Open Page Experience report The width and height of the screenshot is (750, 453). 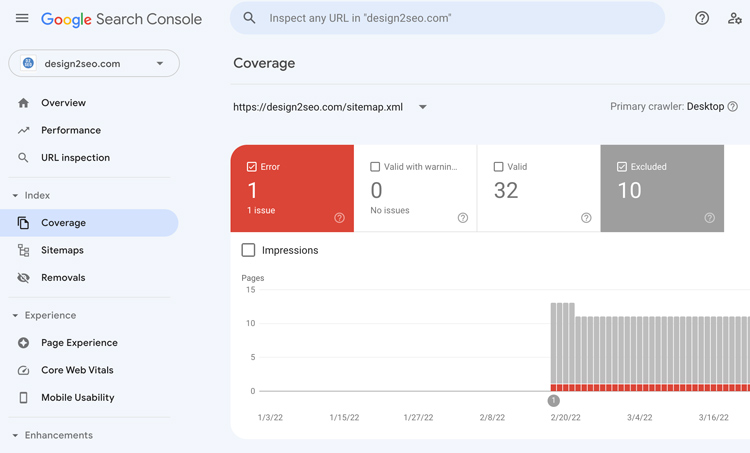tap(79, 343)
